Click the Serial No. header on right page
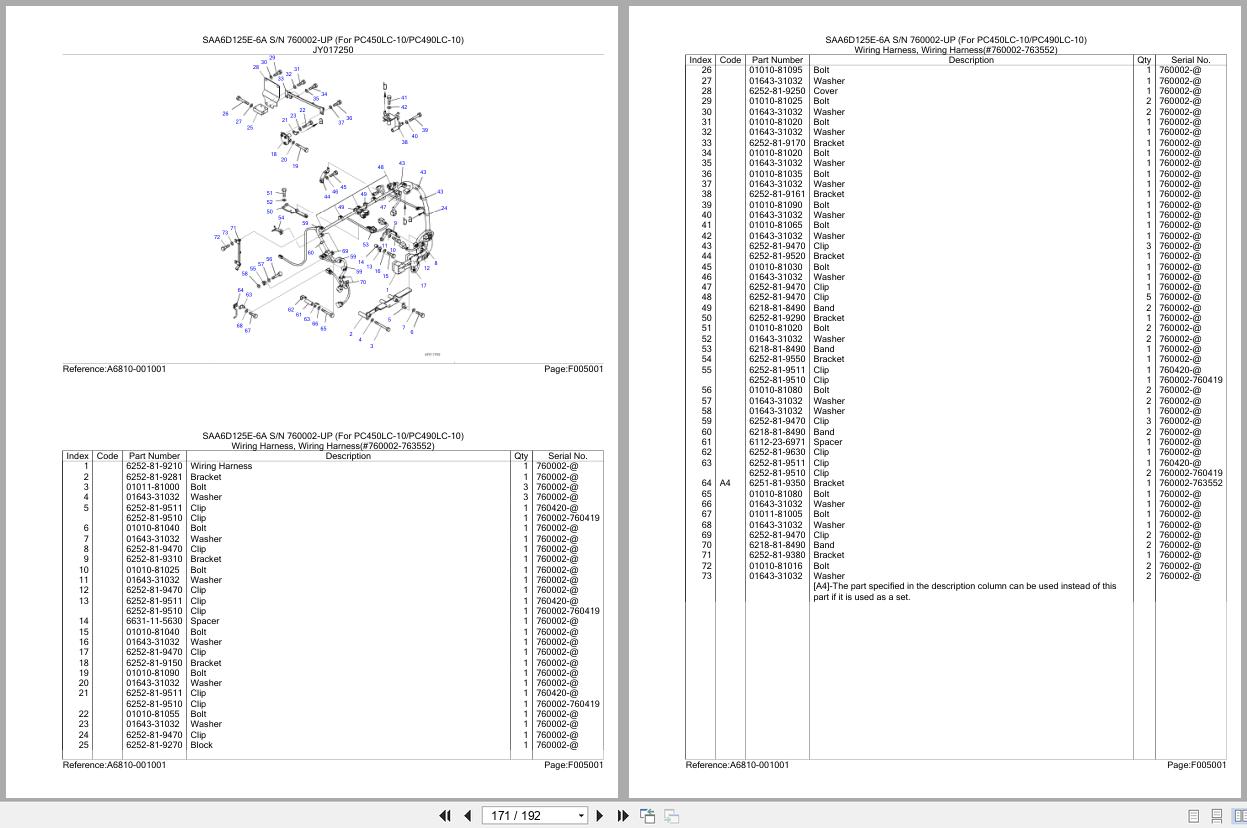The width and height of the screenshot is (1247, 828). [1190, 60]
